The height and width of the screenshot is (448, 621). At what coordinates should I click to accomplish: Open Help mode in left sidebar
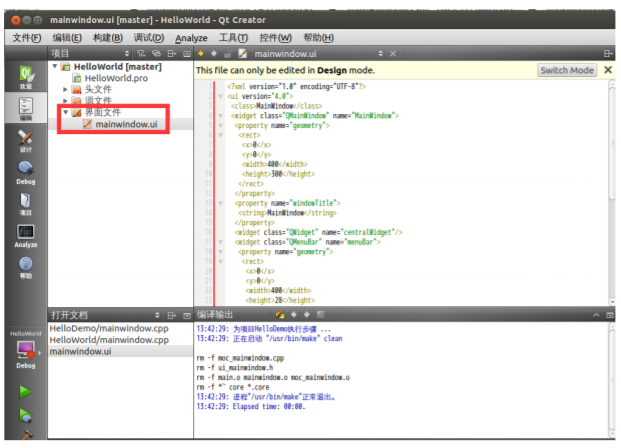(25, 267)
